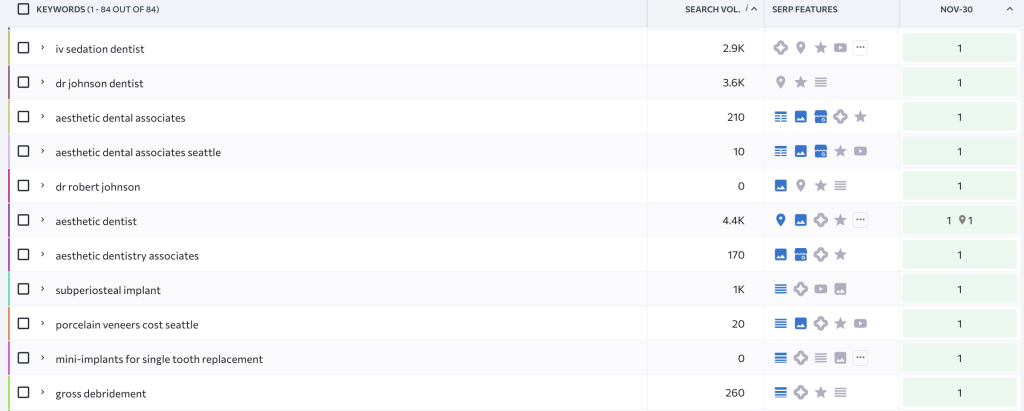Screen dimensions: 1024x411
Task: Show more SERP features for aesthetic dentist
Action: [x=860, y=220]
